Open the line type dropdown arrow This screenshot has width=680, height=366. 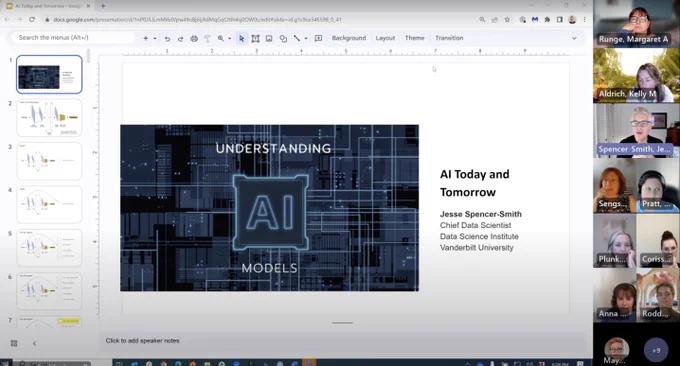[306, 39]
